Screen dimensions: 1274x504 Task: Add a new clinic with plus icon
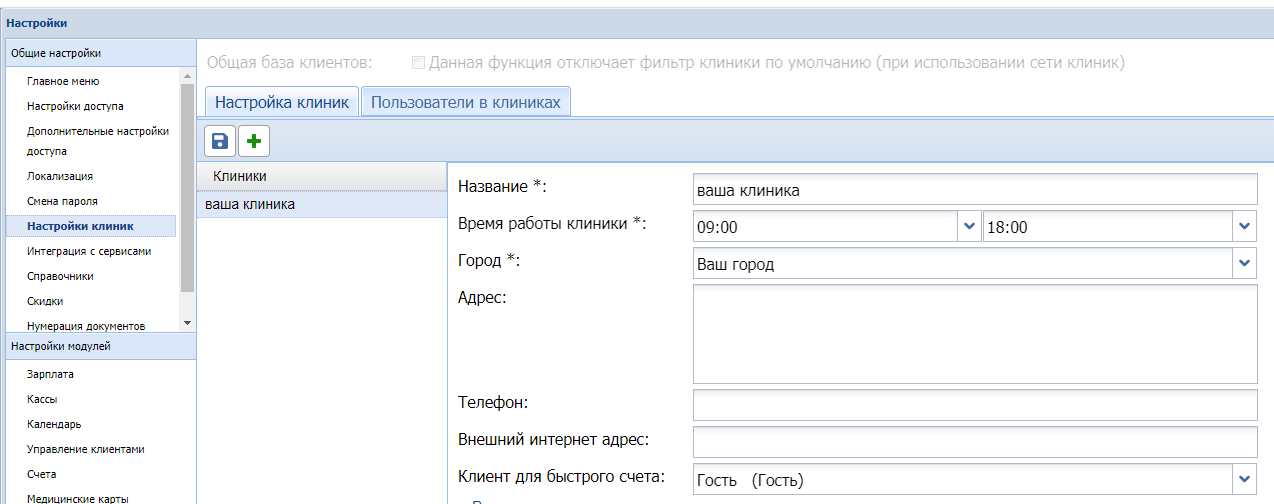pos(253,142)
